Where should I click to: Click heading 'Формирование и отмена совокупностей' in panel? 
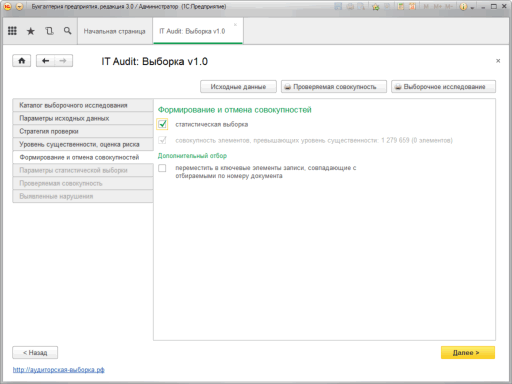pos(235,110)
